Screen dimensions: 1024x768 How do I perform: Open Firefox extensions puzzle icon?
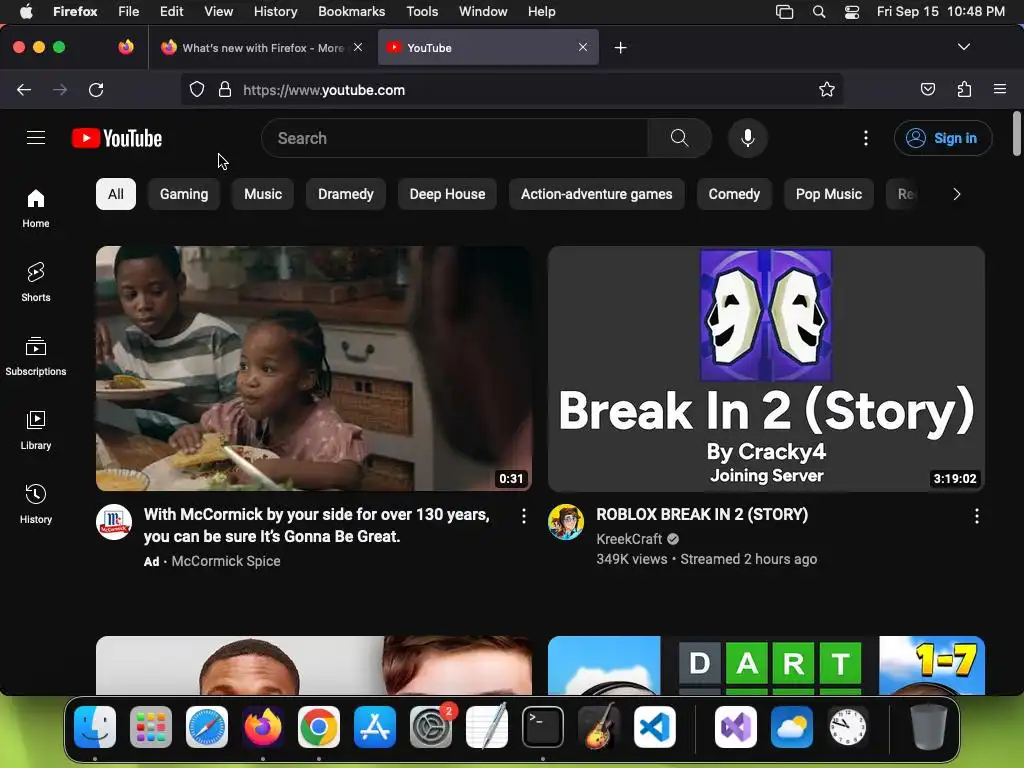[964, 89]
